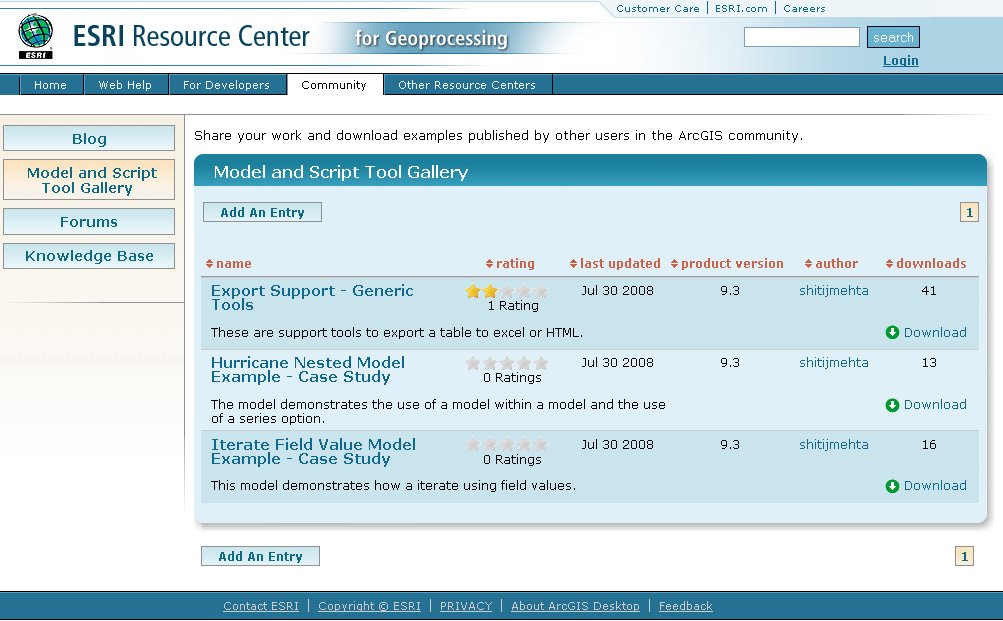Click the bottom Add An Entry button

pyautogui.click(x=260, y=556)
